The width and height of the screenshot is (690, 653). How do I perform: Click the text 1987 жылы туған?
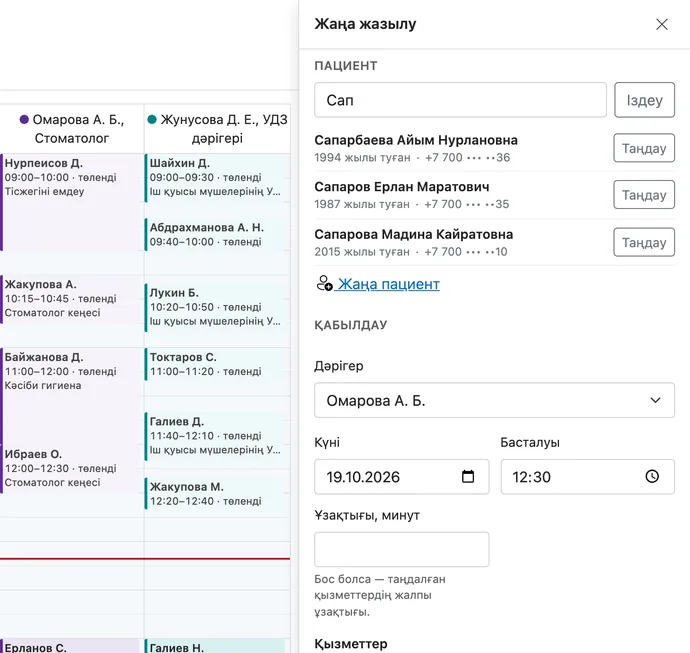point(362,204)
